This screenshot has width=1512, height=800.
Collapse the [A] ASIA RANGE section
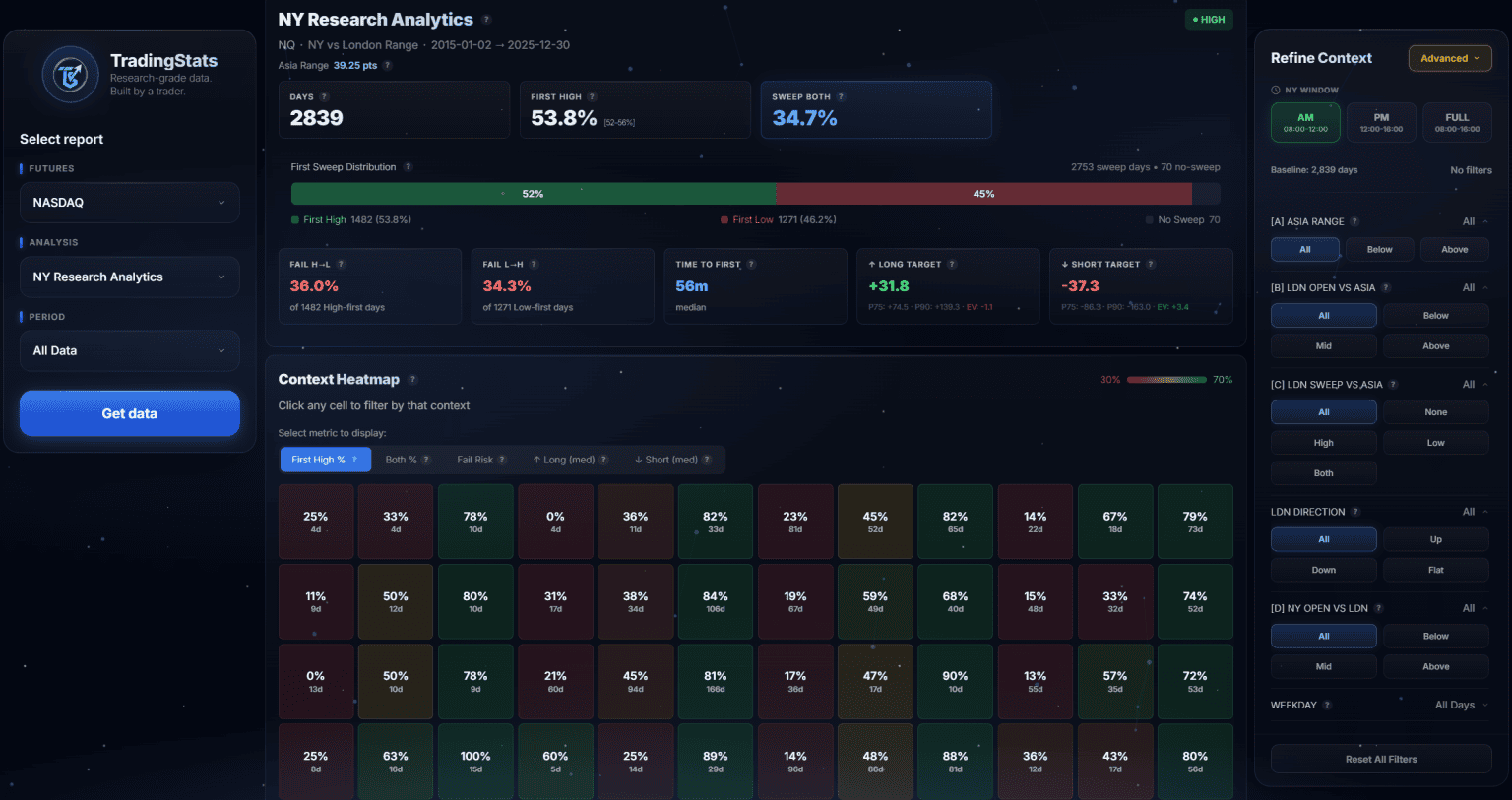tap(1484, 221)
